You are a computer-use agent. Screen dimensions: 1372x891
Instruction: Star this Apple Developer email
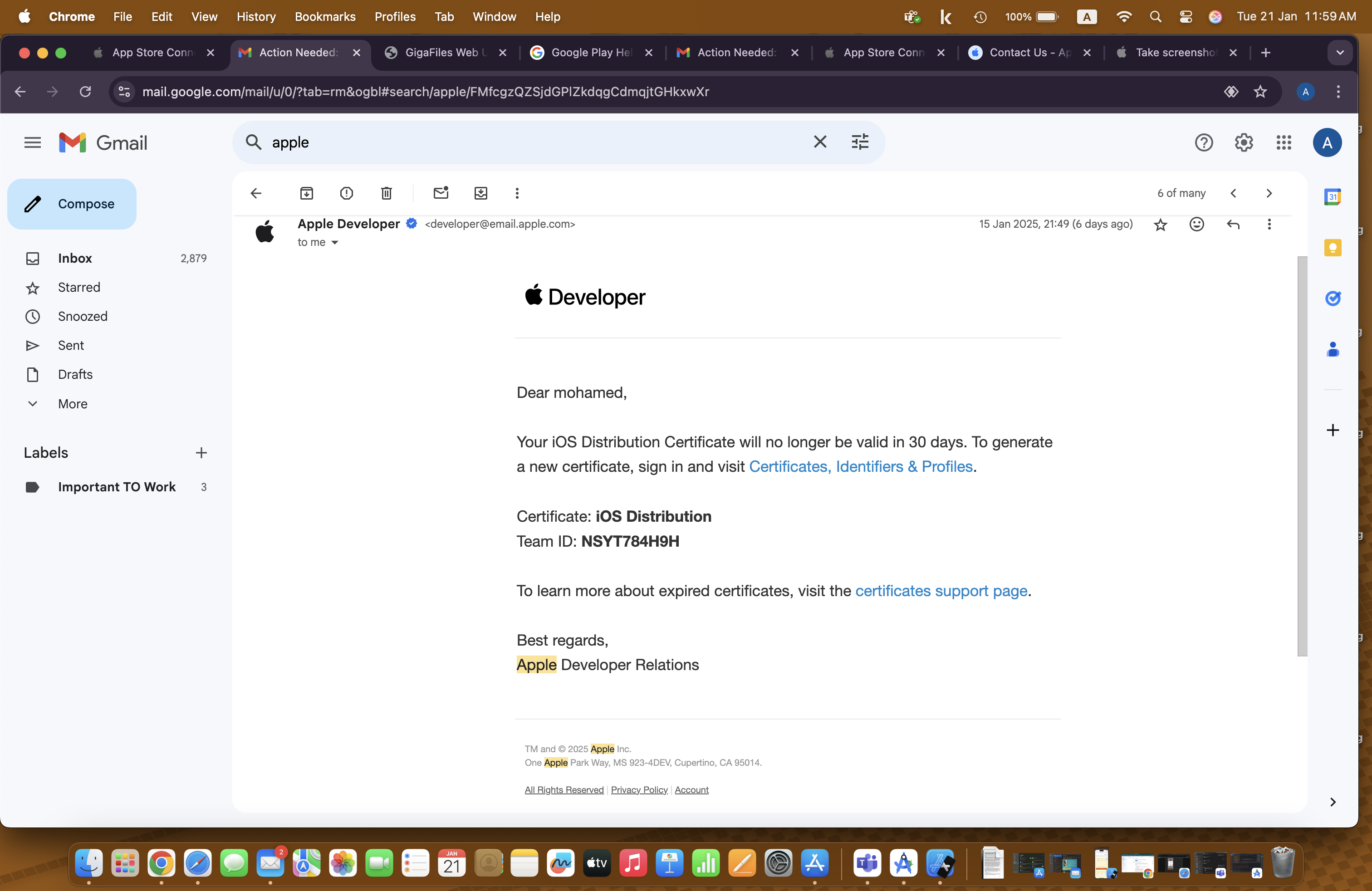coord(1161,224)
